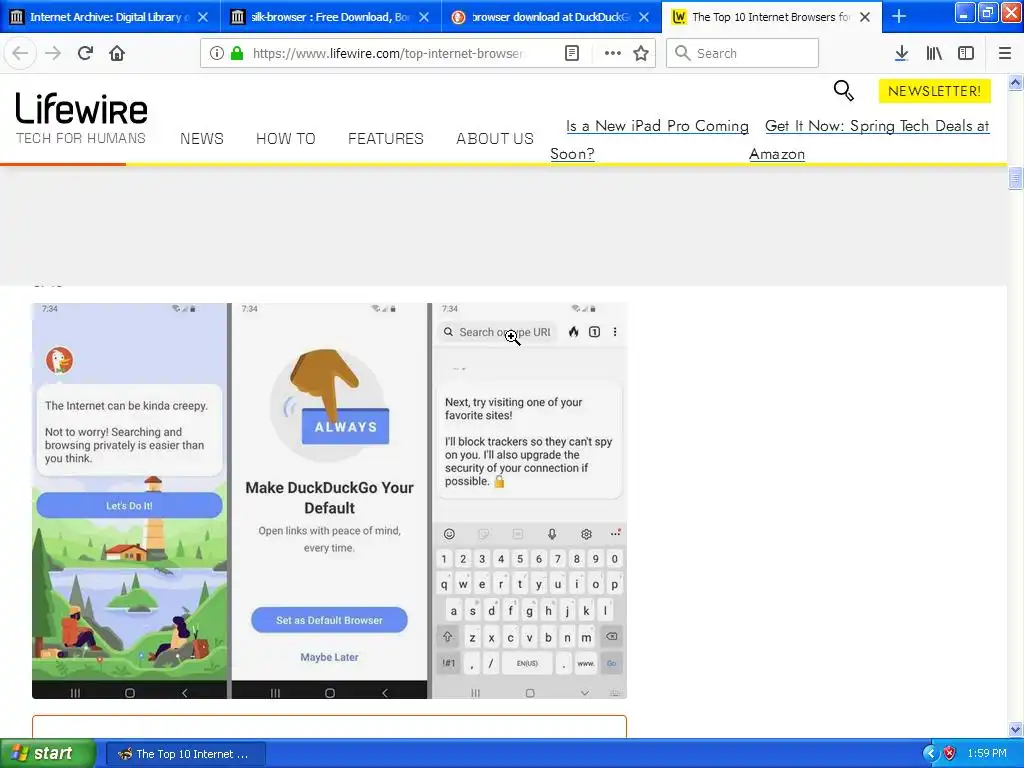
Task: Close the DuckDuckGo browser download tab
Action: coord(644,17)
